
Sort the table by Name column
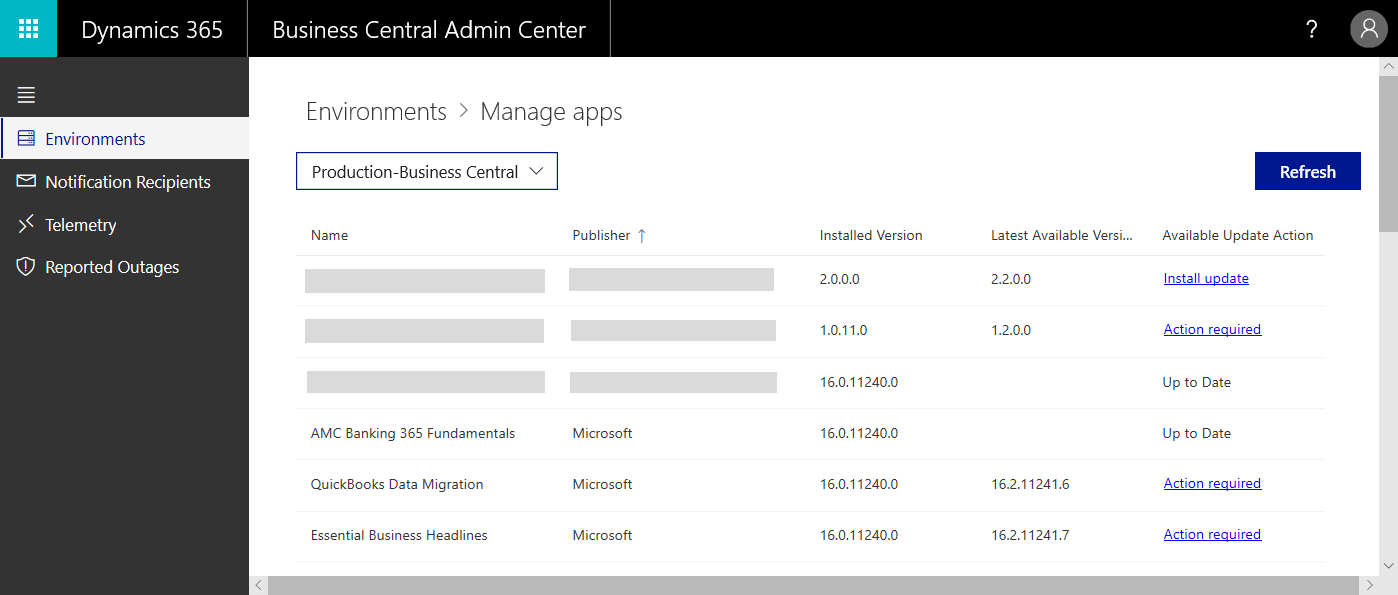pos(329,235)
